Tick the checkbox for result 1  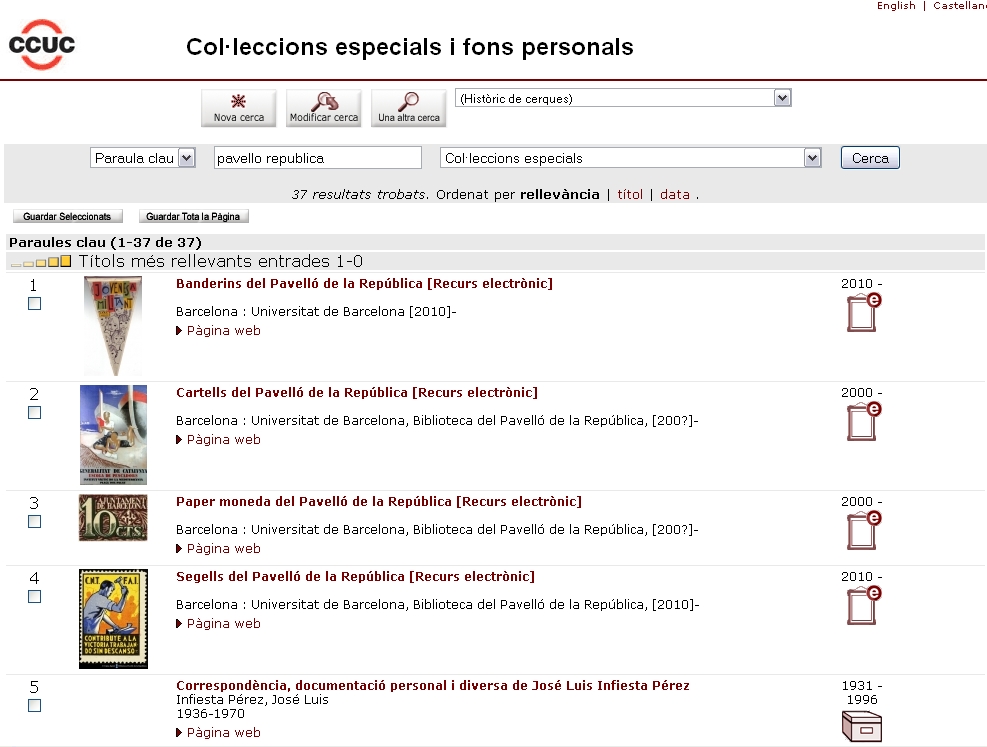tap(34, 304)
